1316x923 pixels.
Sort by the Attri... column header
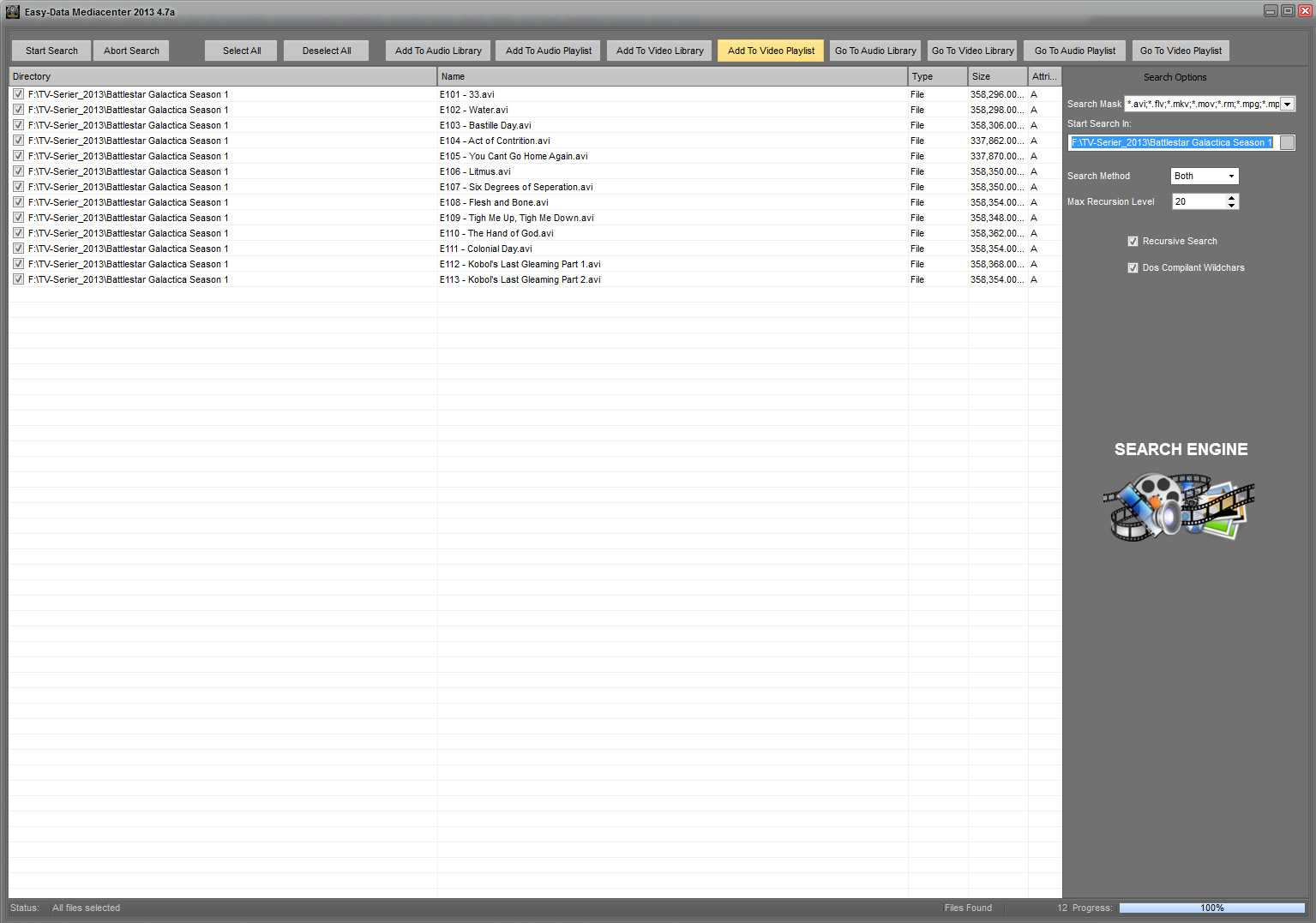(1045, 76)
